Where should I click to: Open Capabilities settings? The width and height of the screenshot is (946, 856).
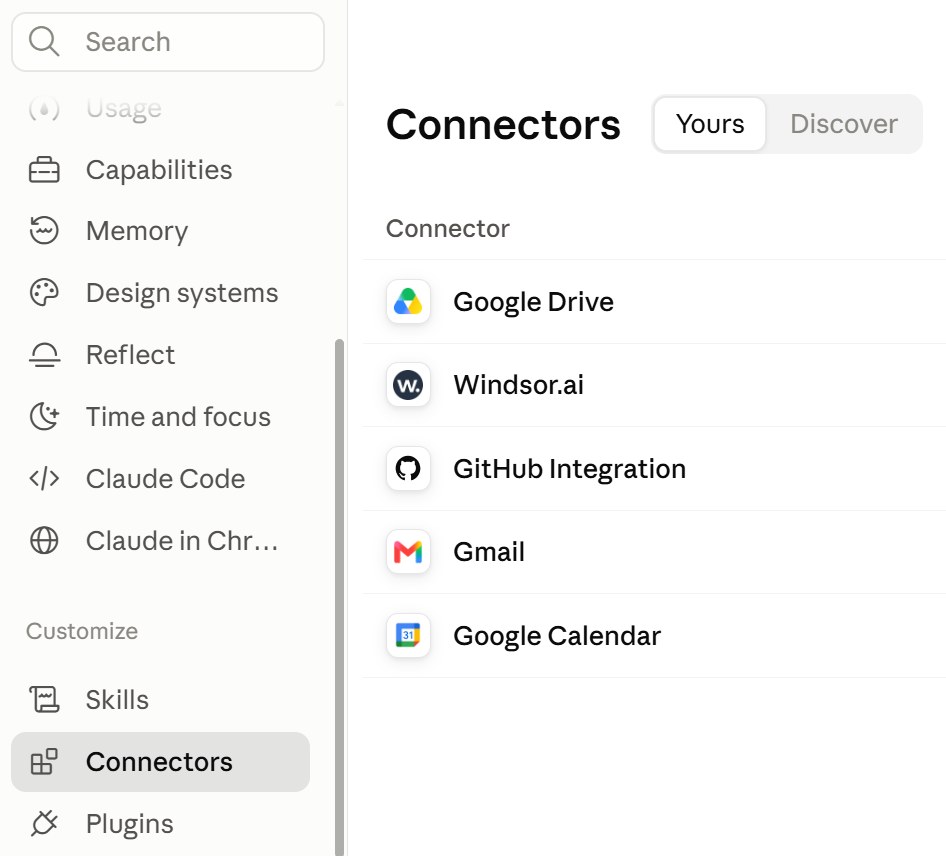(160, 170)
